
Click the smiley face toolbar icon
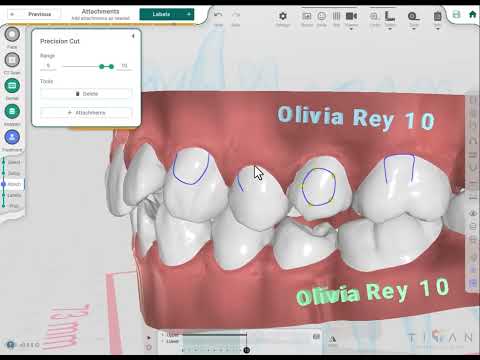(322, 16)
